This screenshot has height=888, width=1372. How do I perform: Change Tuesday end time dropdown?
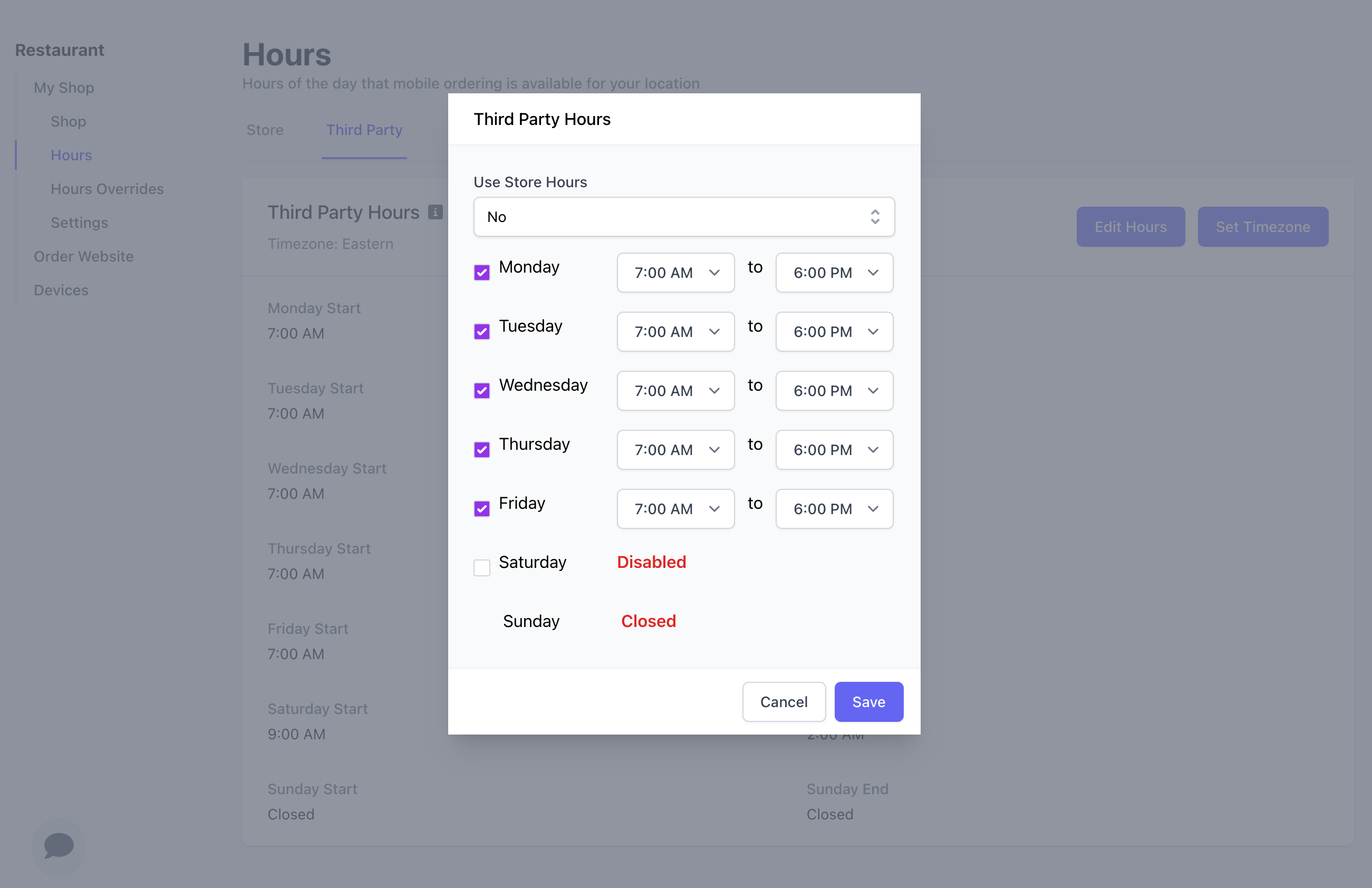pyautogui.click(x=834, y=332)
